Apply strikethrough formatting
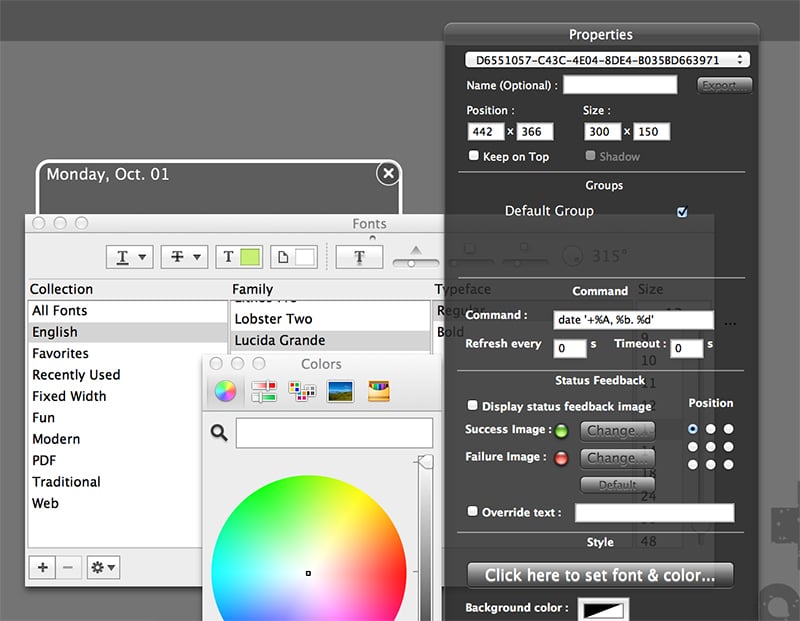Screen dimensions: 800x621 [175, 256]
